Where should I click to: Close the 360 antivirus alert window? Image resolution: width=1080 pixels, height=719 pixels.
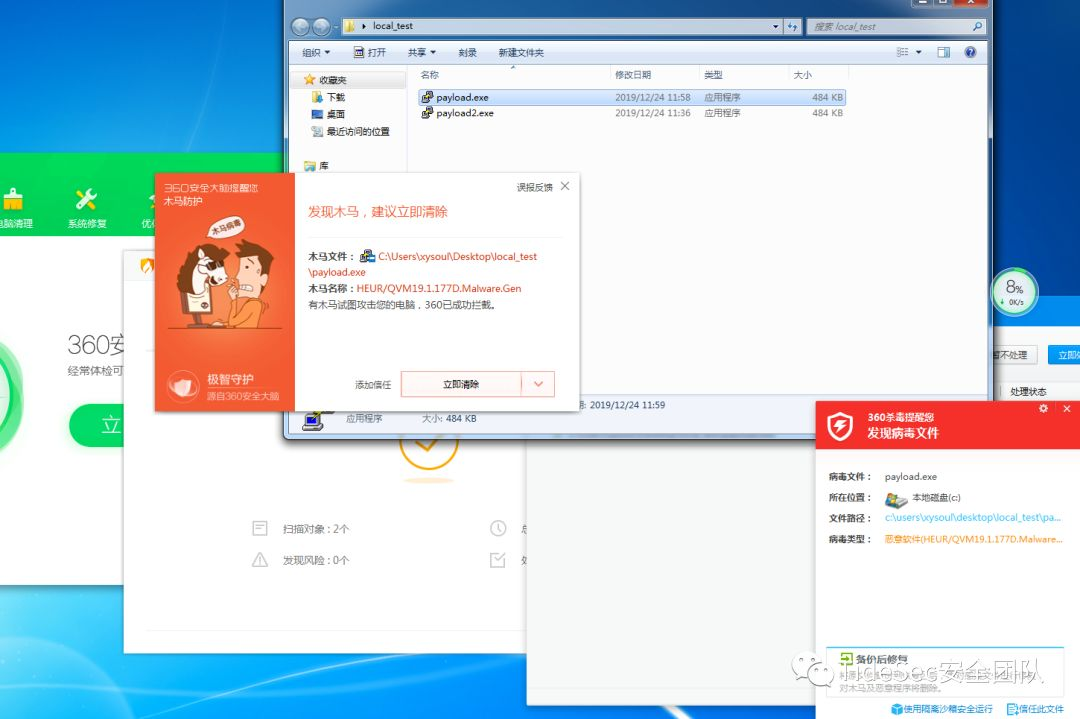tap(1066, 408)
